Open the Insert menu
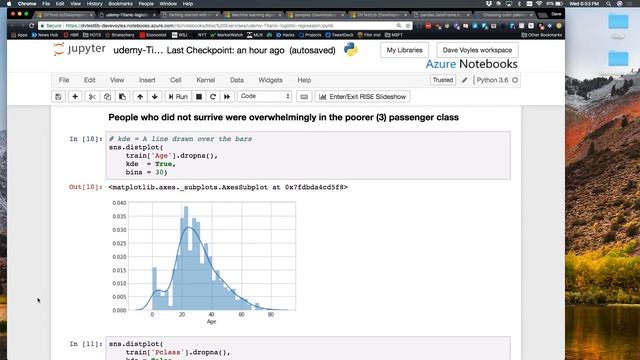The image size is (640, 360). (147, 80)
